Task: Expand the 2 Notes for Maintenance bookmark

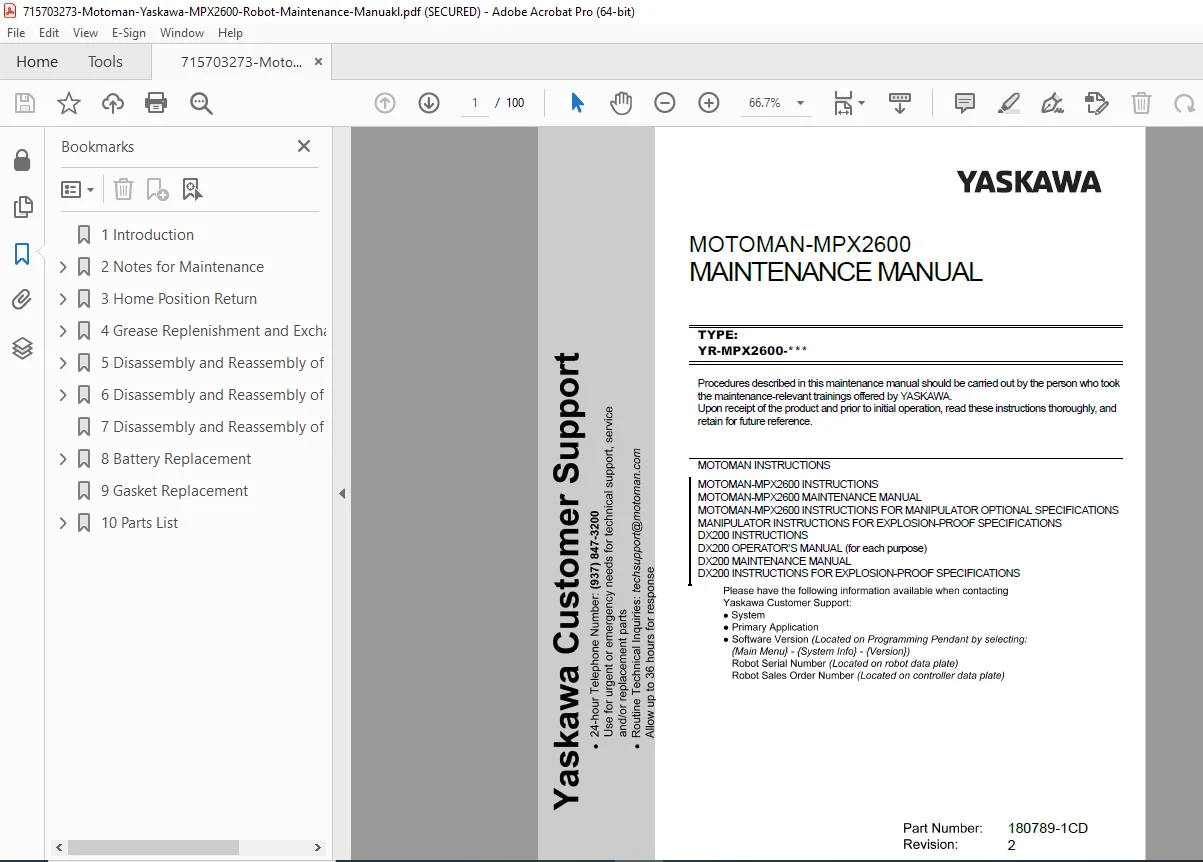Action: coord(63,267)
